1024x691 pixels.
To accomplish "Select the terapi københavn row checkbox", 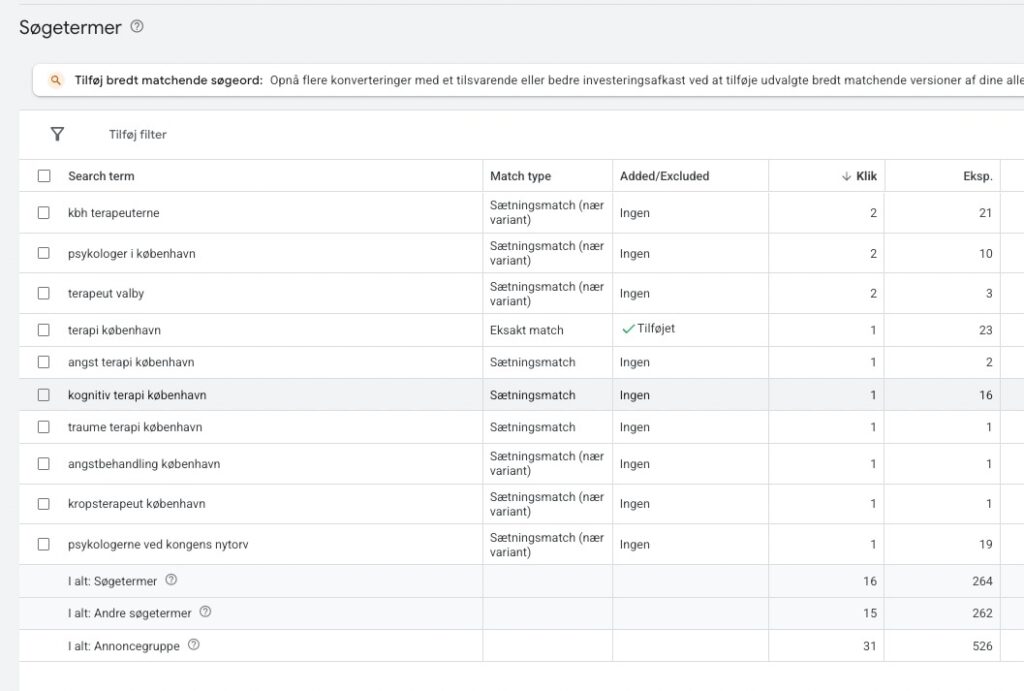I will pos(44,330).
